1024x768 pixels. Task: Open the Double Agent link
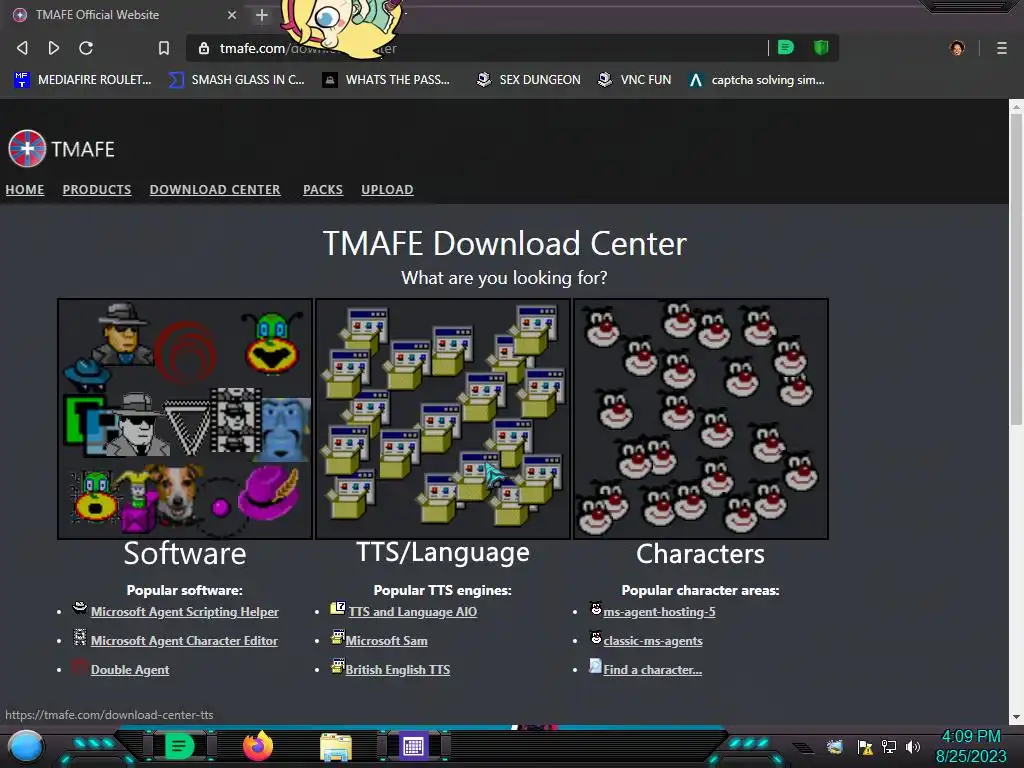pos(130,669)
